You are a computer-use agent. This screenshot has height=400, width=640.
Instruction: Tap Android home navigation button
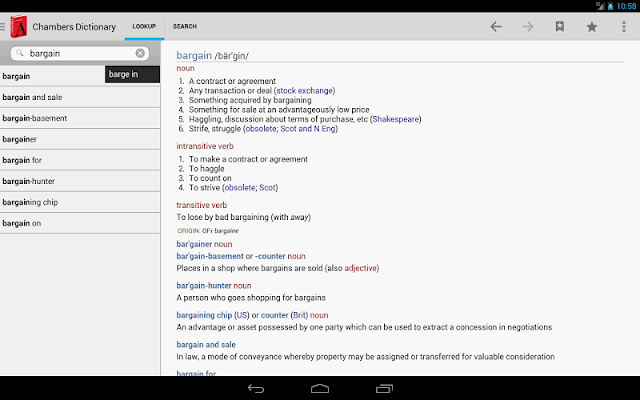coord(320,389)
